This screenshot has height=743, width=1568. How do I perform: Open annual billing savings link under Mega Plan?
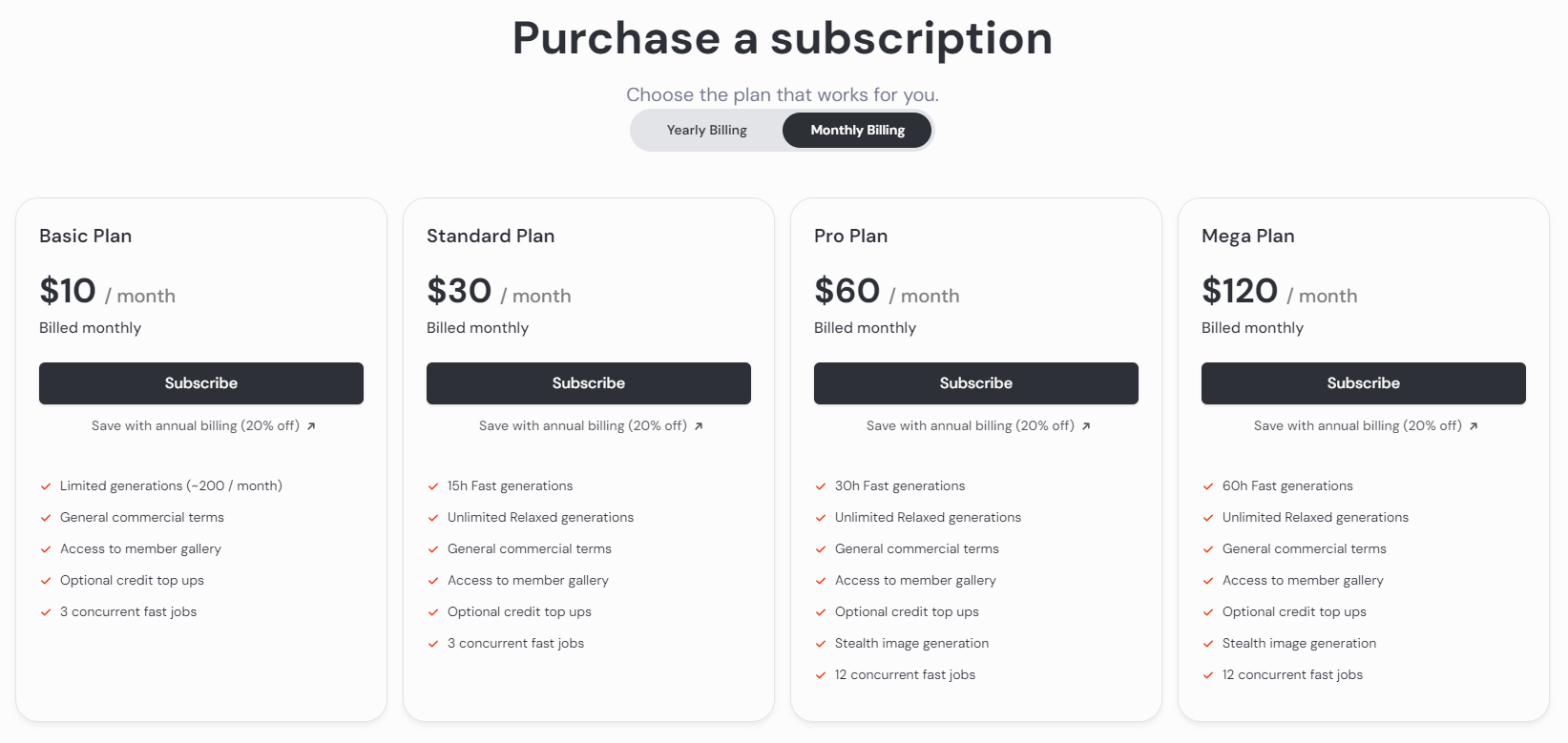1358,426
